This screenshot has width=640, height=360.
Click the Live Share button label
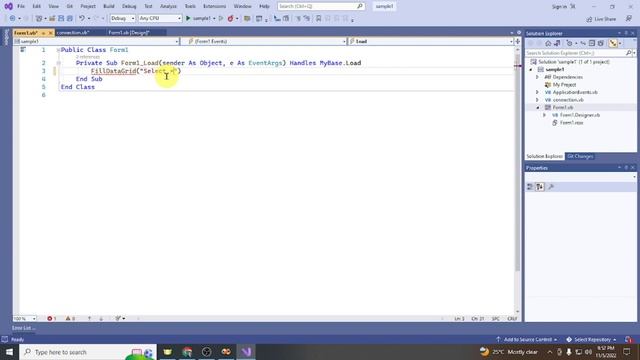pos(605,19)
